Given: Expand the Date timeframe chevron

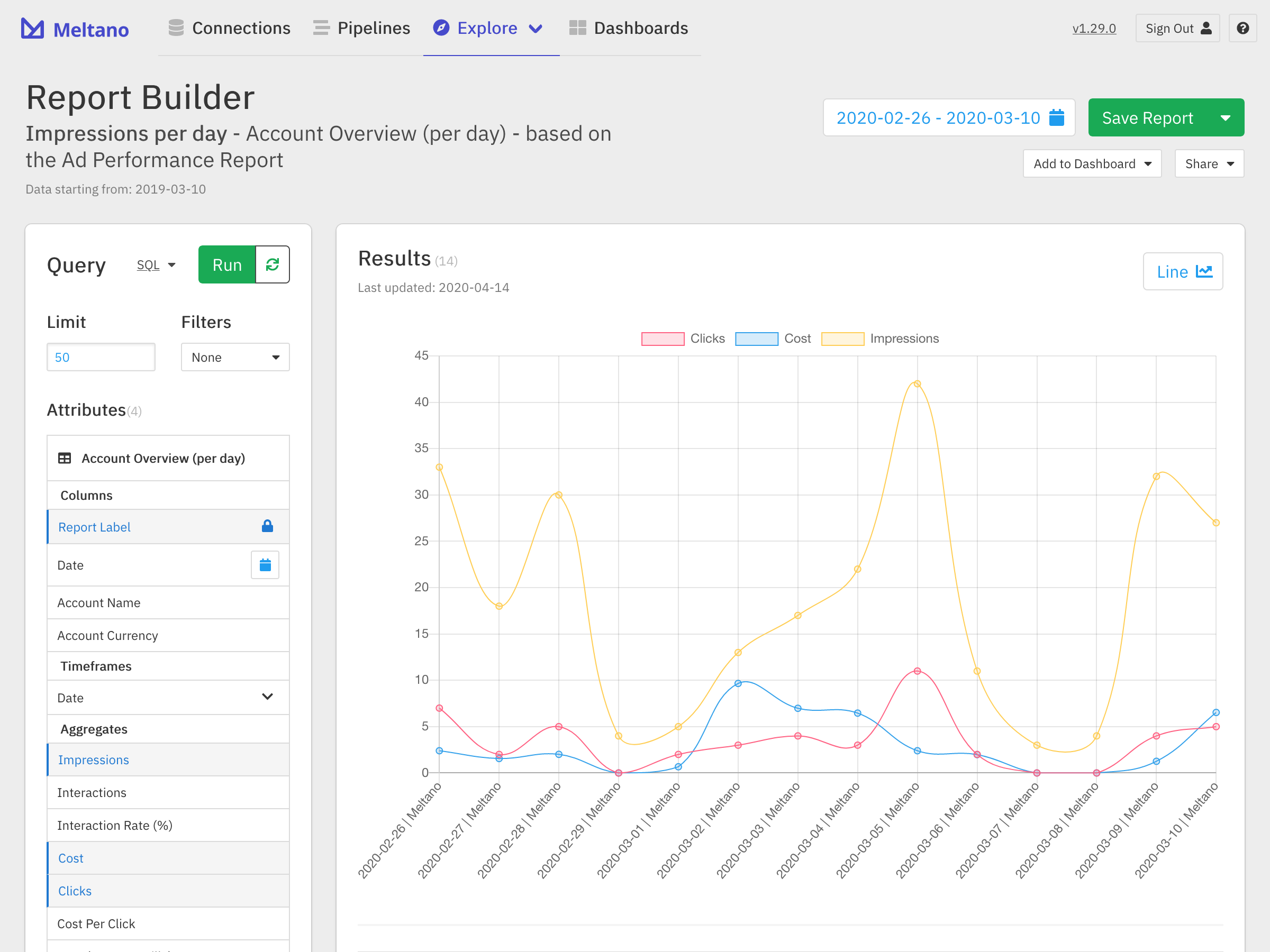Looking at the screenshot, I should (x=267, y=697).
